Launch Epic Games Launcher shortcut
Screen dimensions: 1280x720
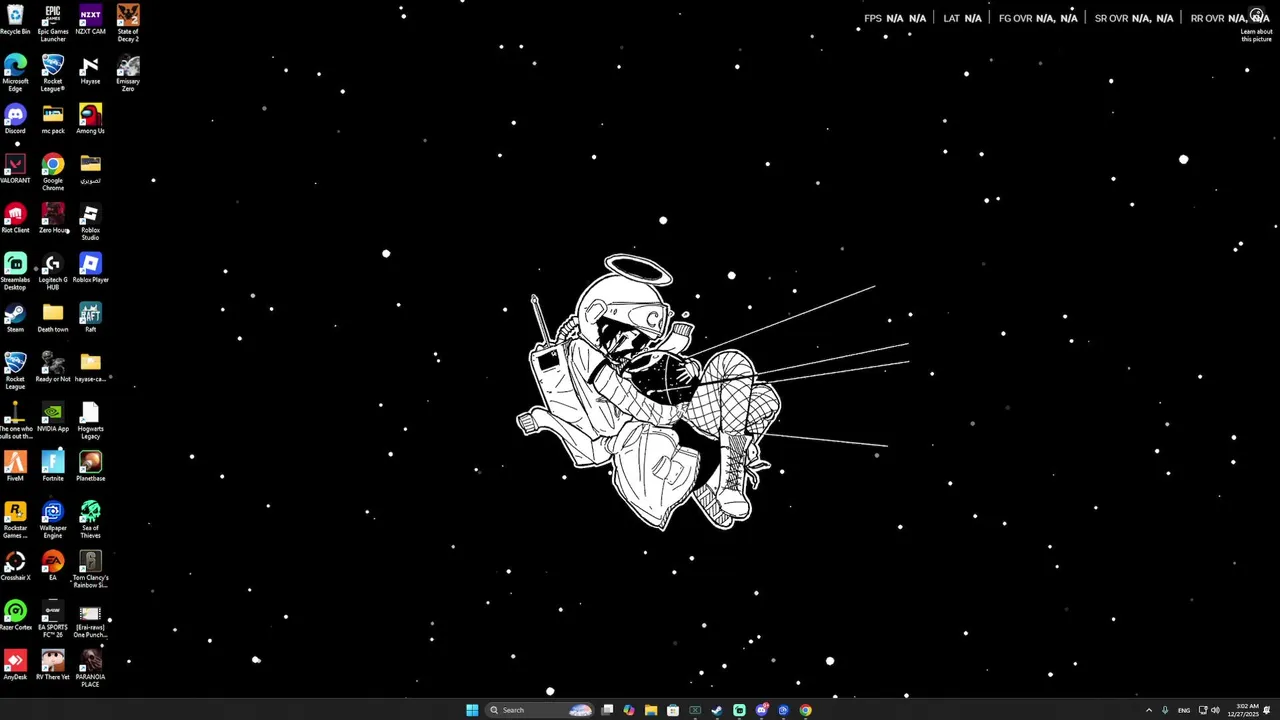[53, 22]
